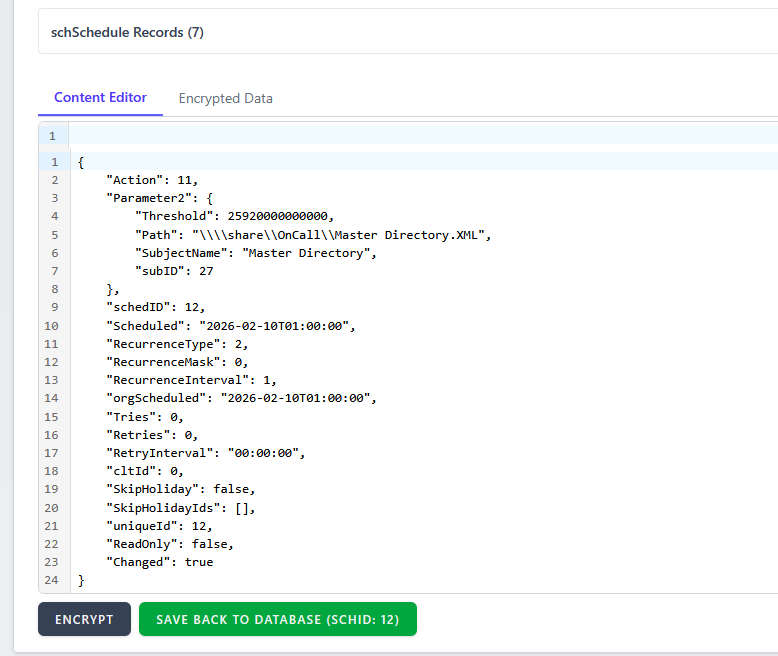Click the "Scheduled" date value
778x656 pixels.
[x=277, y=326]
